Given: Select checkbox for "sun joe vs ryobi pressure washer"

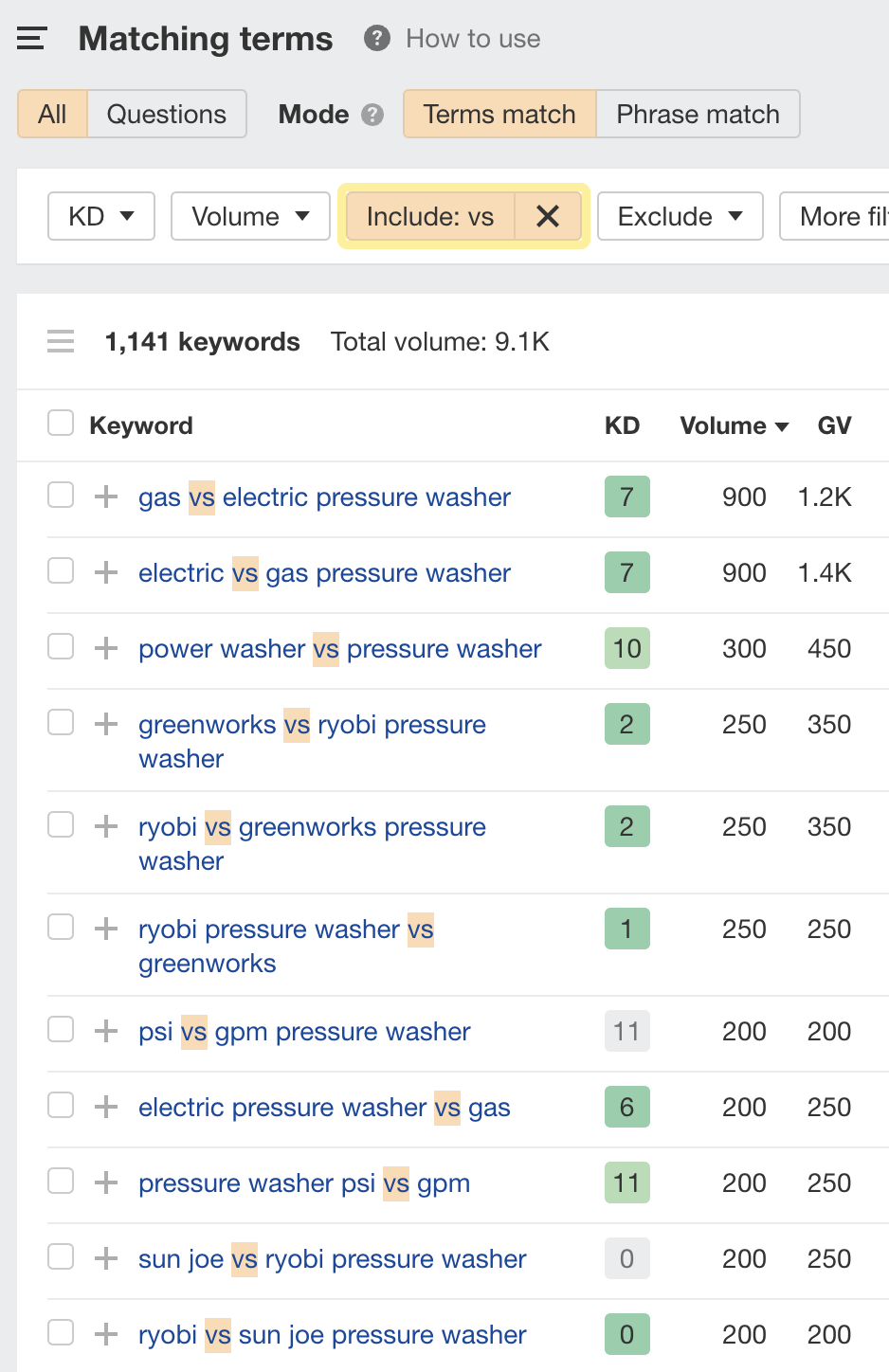Looking at the screenshot, I should (x=60, y=1258).
